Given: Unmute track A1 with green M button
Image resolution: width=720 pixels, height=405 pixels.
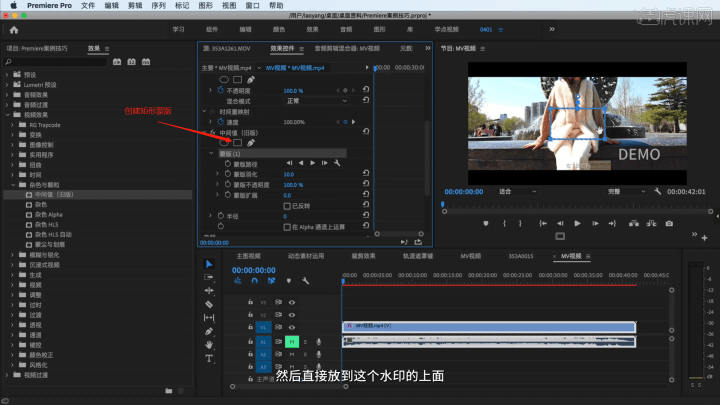Looking at the screenshot, I should [x=292, y=342].
